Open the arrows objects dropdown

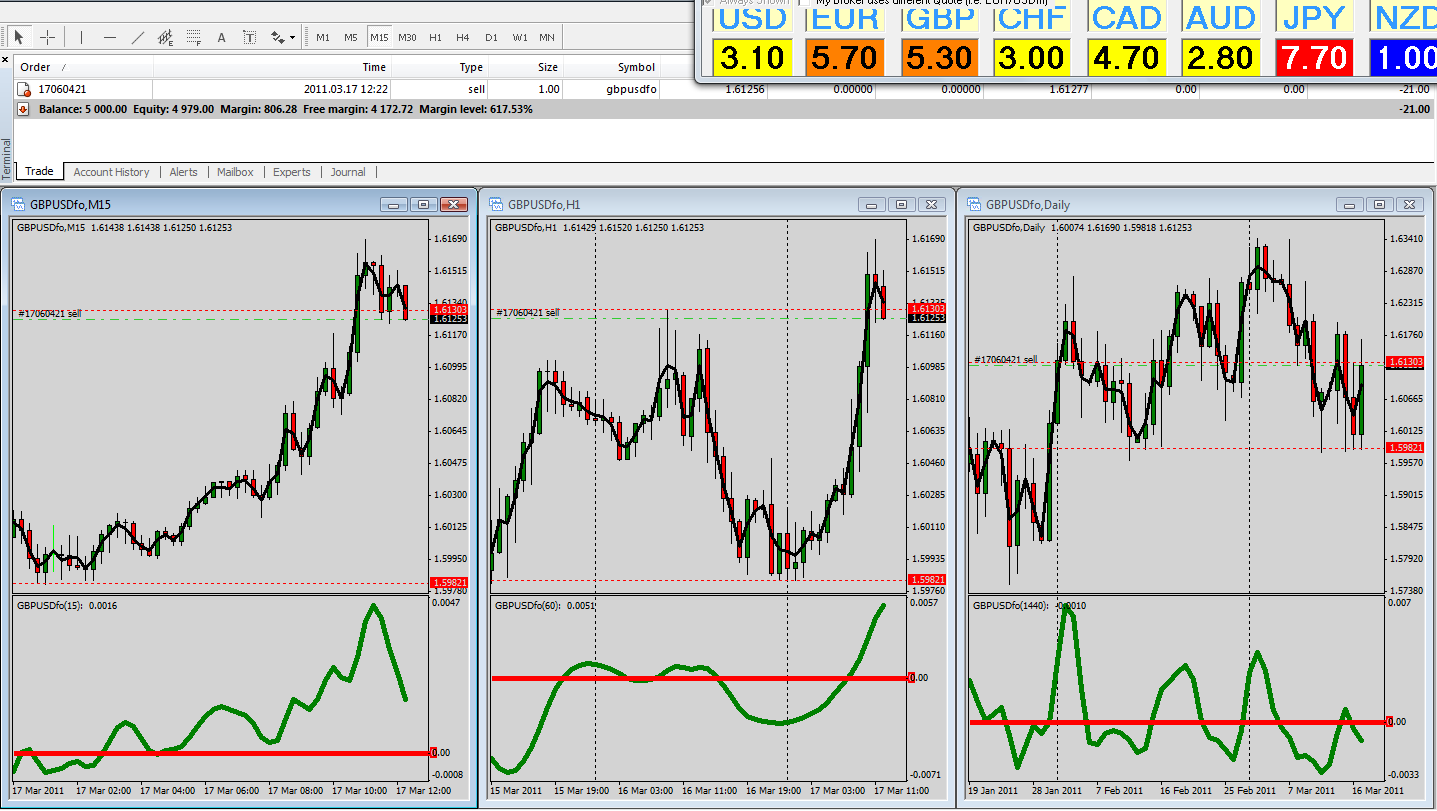point(283,37)
